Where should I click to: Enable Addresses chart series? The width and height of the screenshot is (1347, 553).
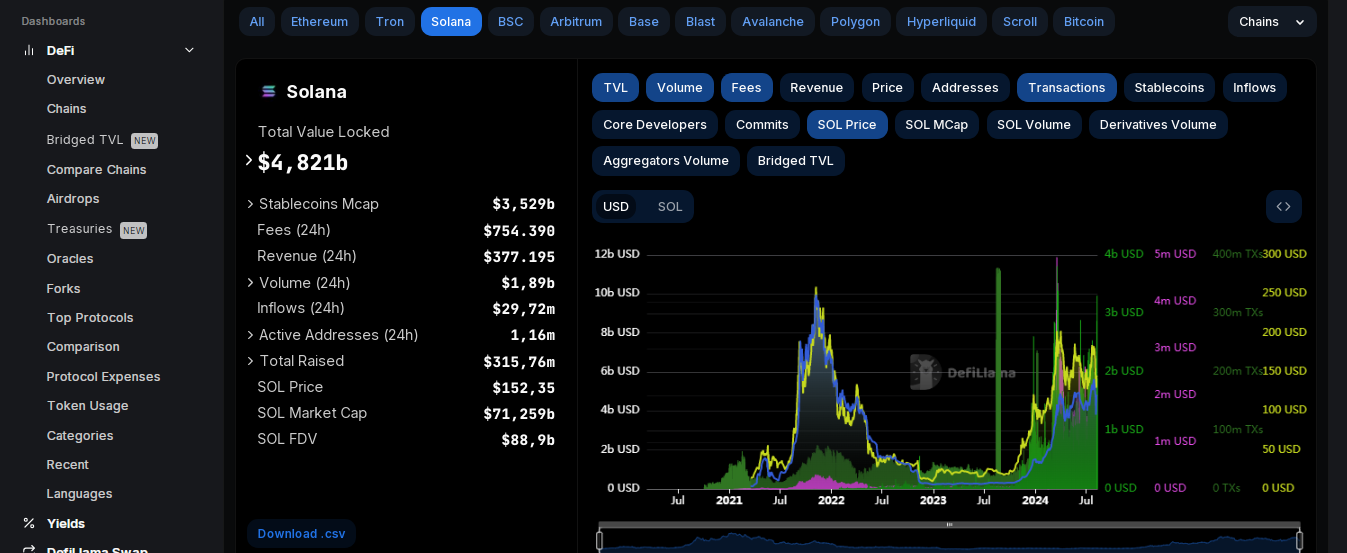click(x=965, y=88)
